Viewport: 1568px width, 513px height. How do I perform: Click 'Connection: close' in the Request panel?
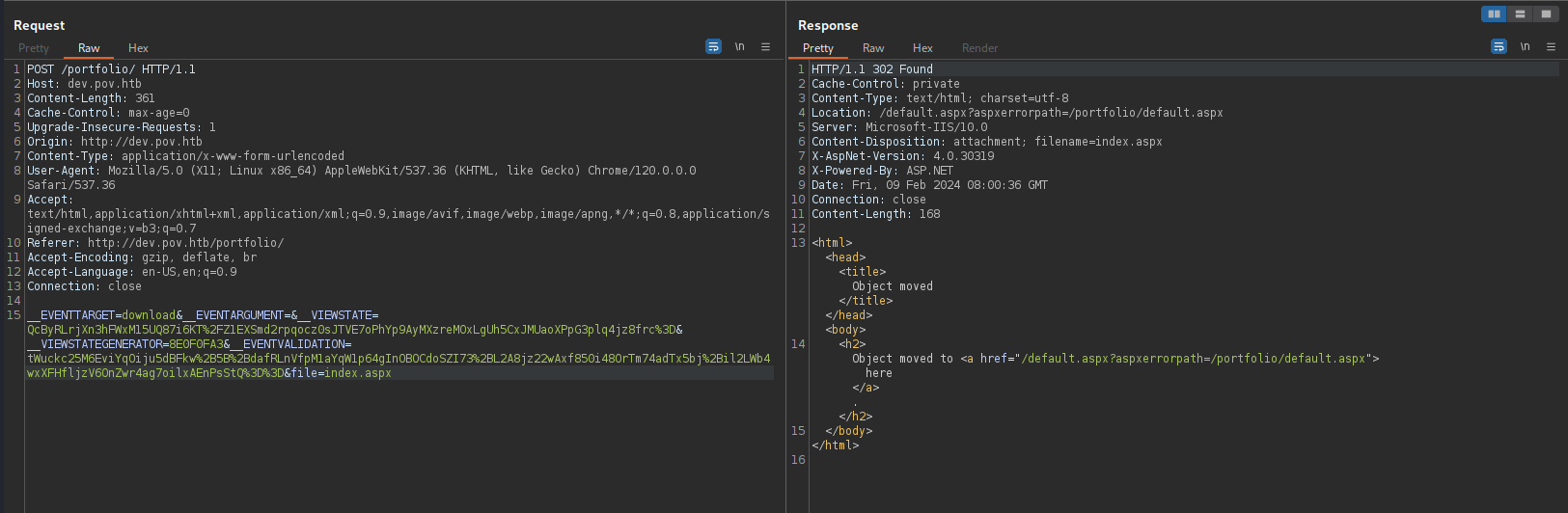point(84,286)
